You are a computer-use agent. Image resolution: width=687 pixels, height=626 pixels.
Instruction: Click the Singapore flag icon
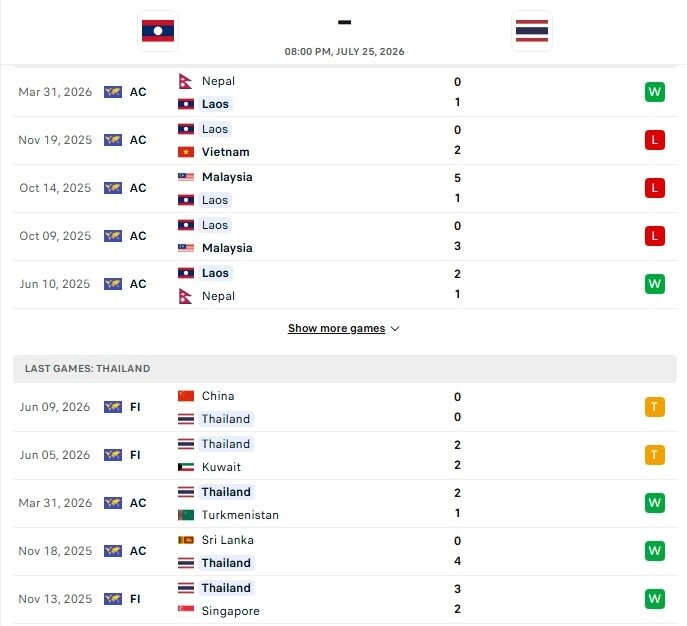pos(186,609)
